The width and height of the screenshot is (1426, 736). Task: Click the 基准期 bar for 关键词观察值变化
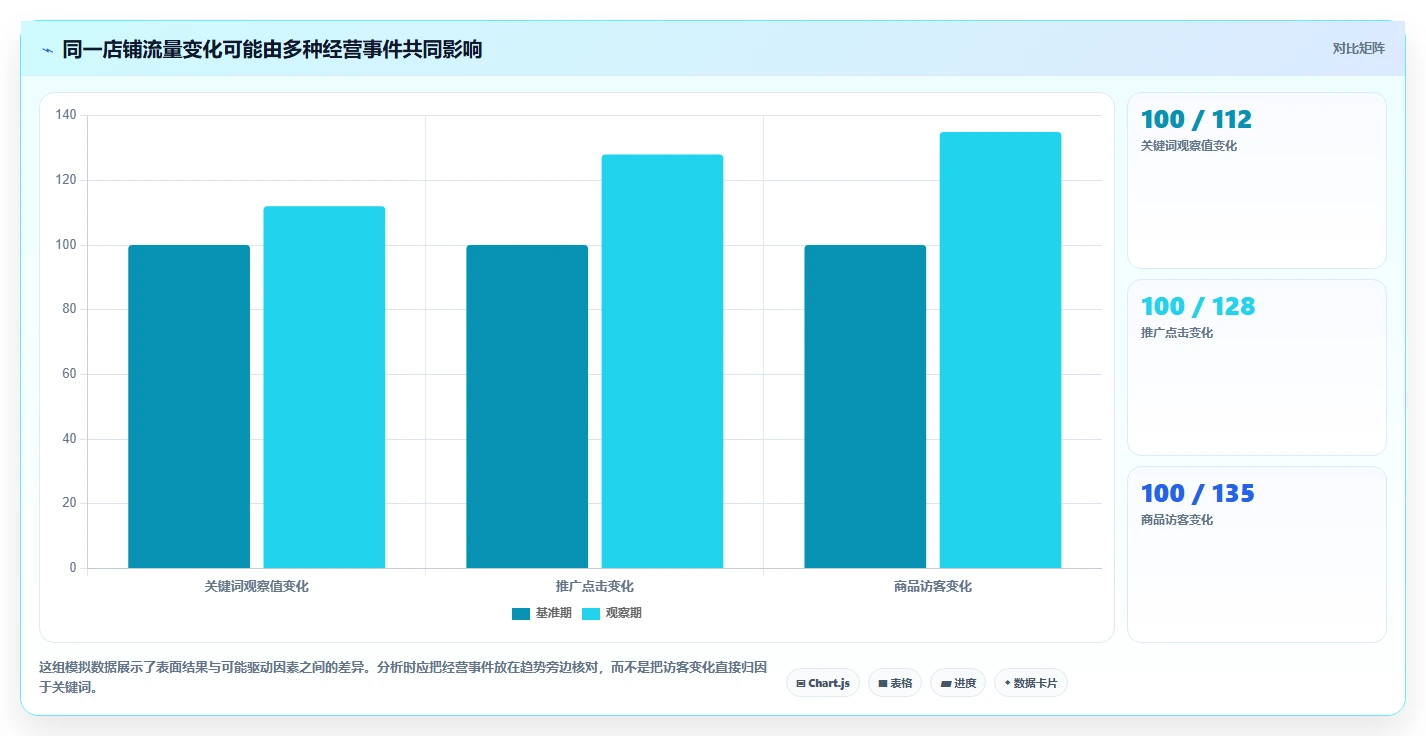pos(189,406)
